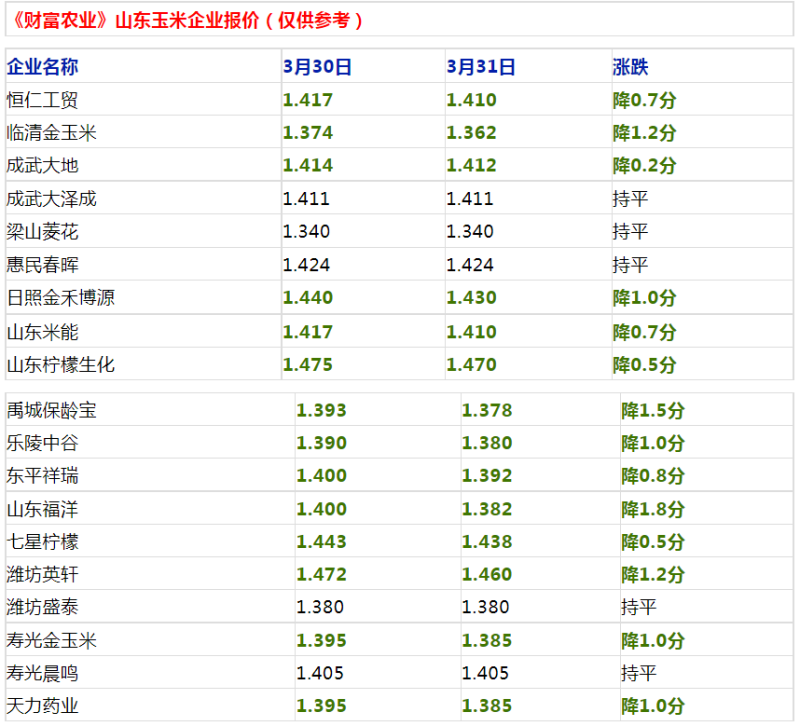Click 成武大地 change value 降0.2分

click(x=645, y=165)
